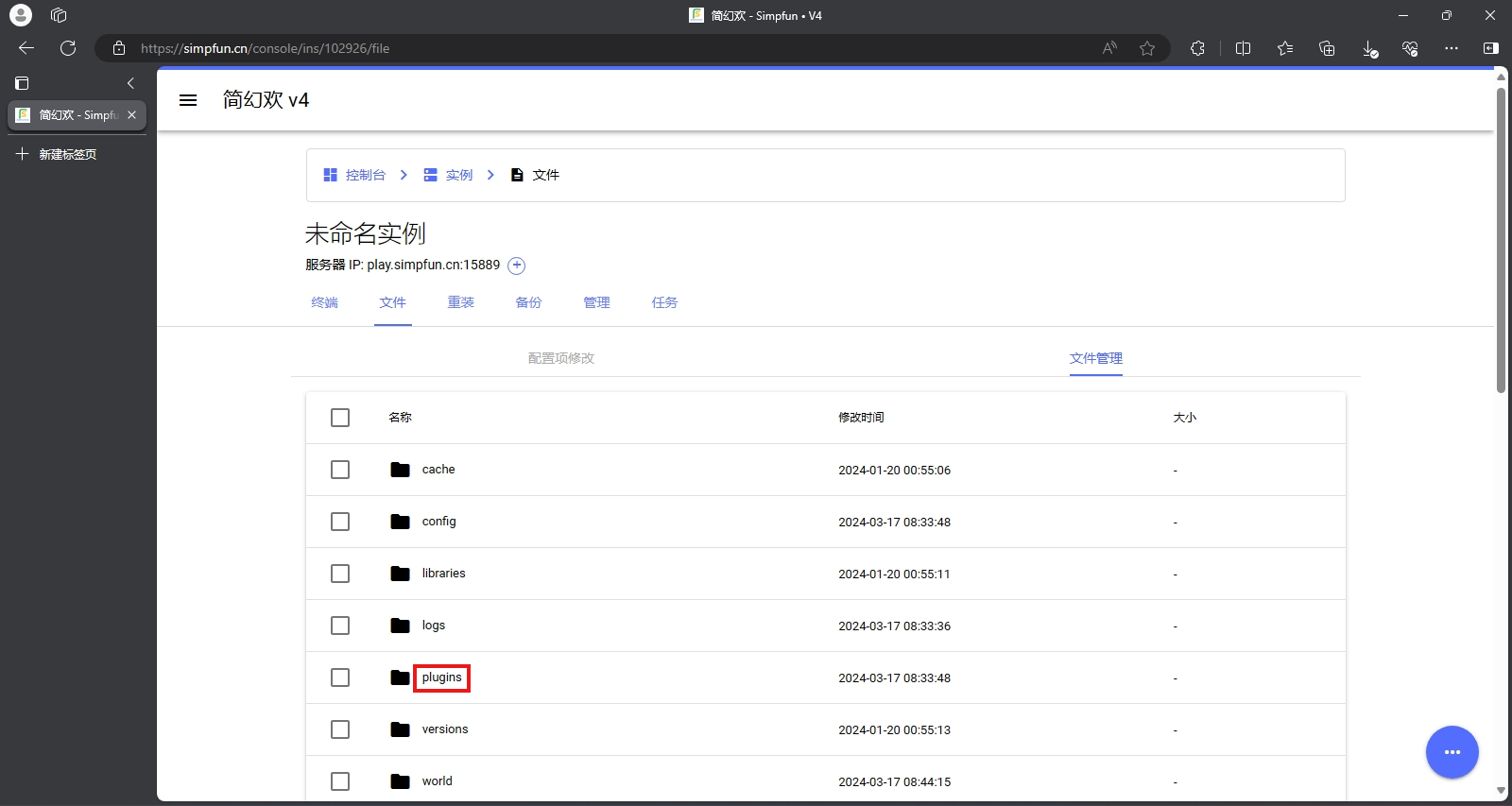1512x806 pixels.
Task: Open the versions folder icon
Action: pyautogui.click(x=400, y=729)
